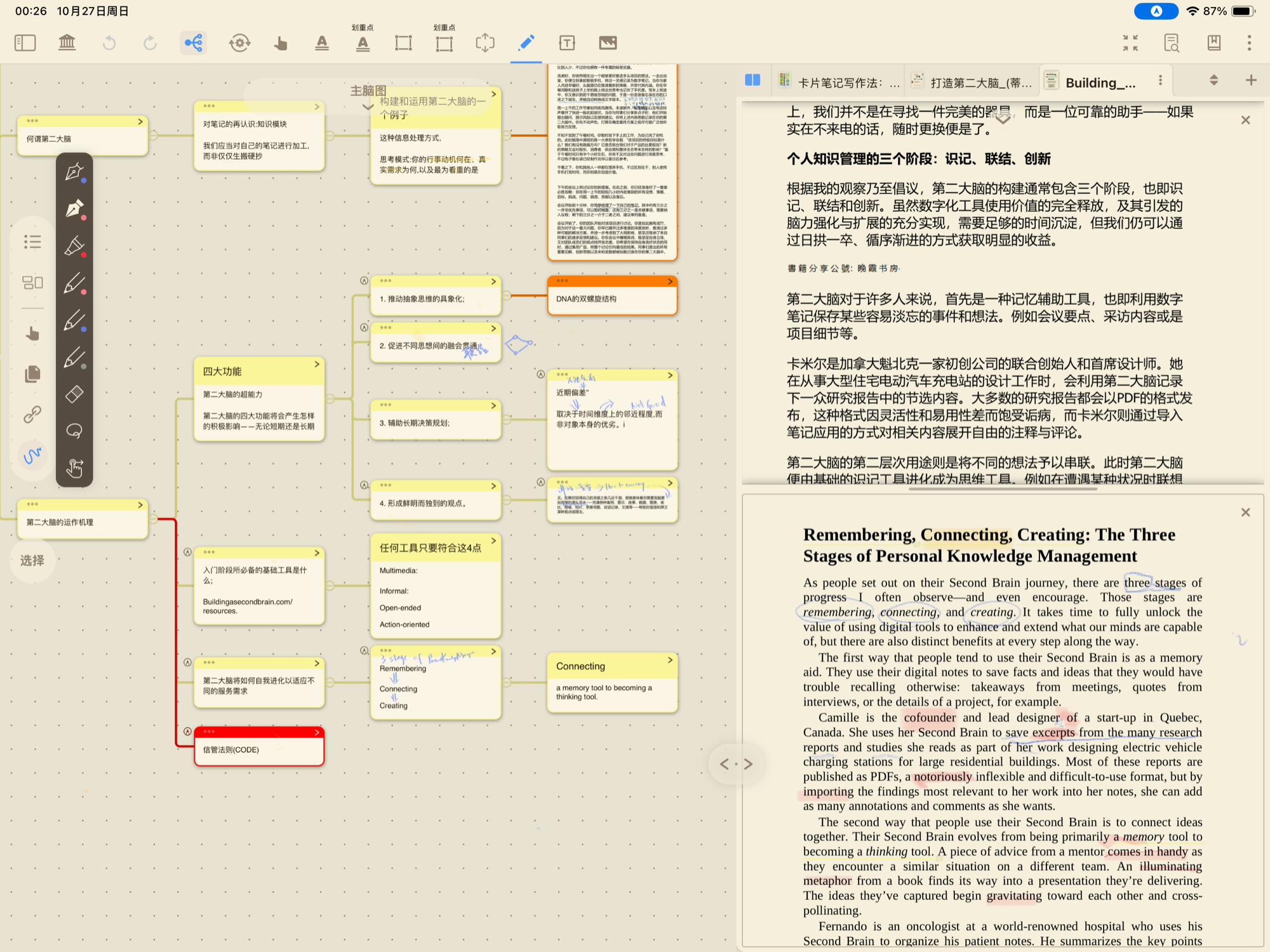Select the text box tool
The image size is (1270, 952).
pyautogui.click(x=567, y=43)
